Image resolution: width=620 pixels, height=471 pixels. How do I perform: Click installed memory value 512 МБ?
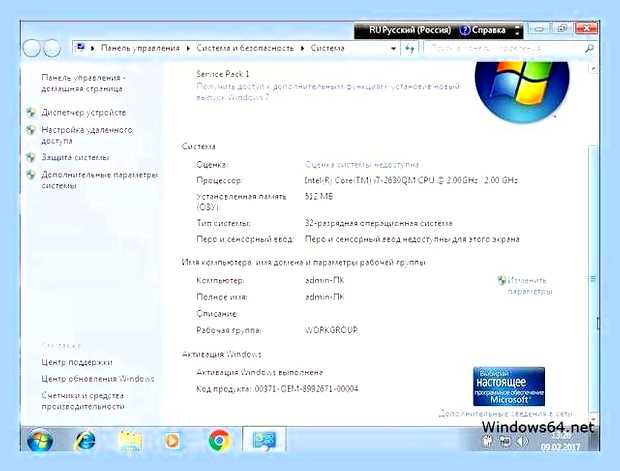tap(319, 197)
